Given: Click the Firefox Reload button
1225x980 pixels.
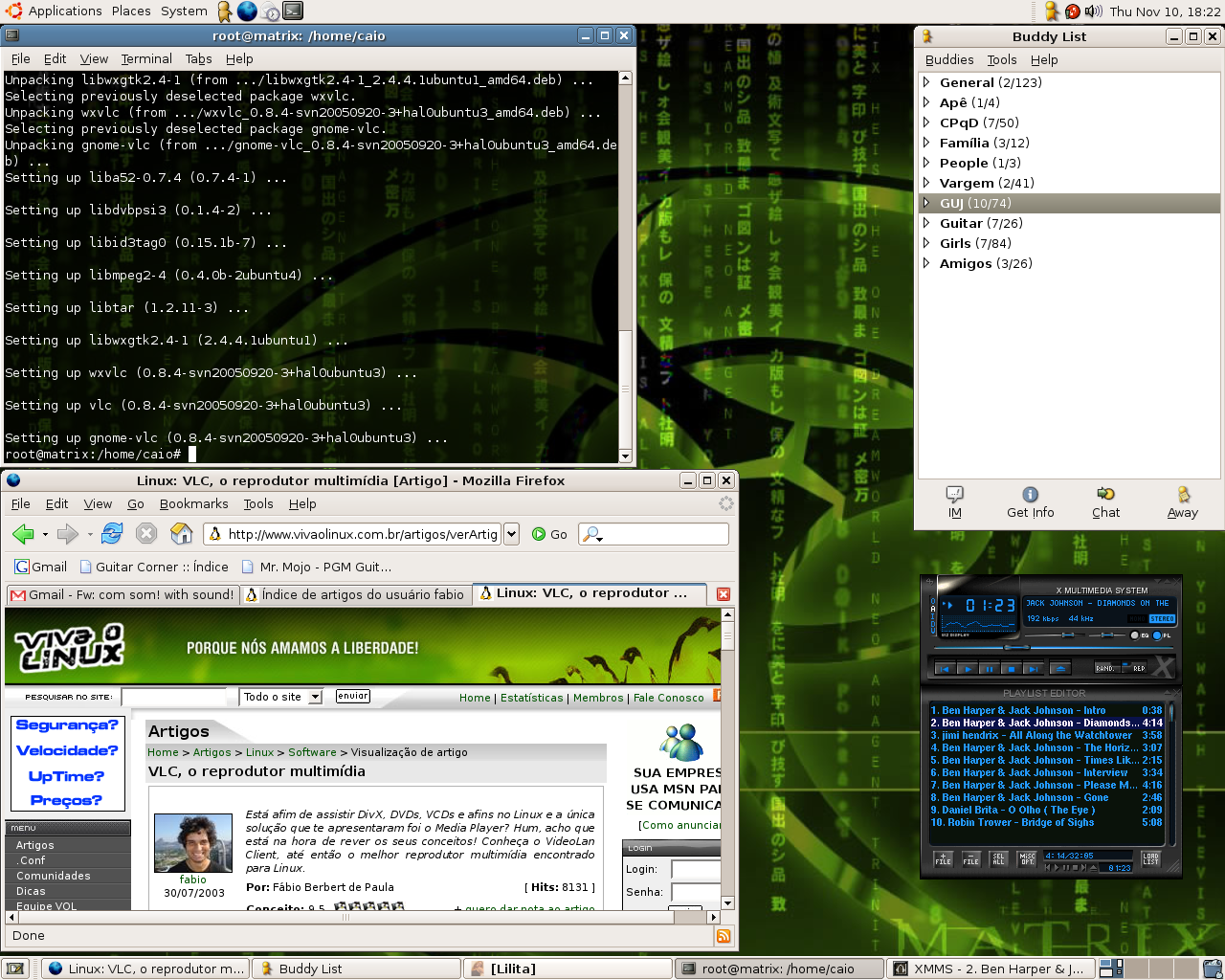Looking at the screenshot, I should coord(112,533).
